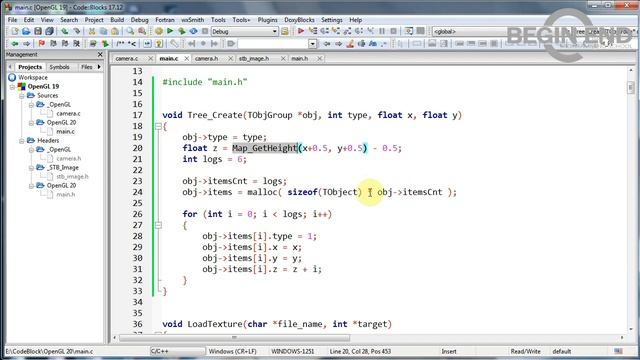Switch to the Symbols management tab

[x=59, y=67]
